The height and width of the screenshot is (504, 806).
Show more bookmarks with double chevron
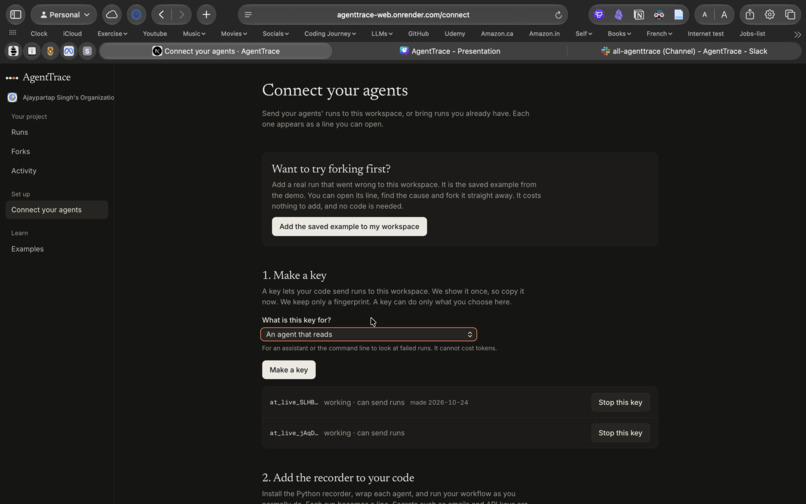797,34
